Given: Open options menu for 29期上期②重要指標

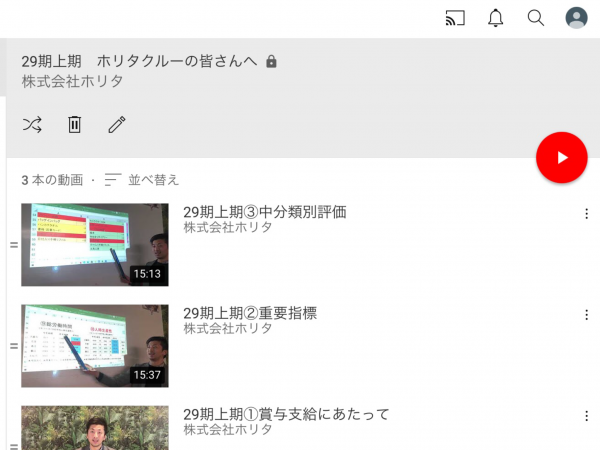Looking at the screenshot, I should pos(586,315).
